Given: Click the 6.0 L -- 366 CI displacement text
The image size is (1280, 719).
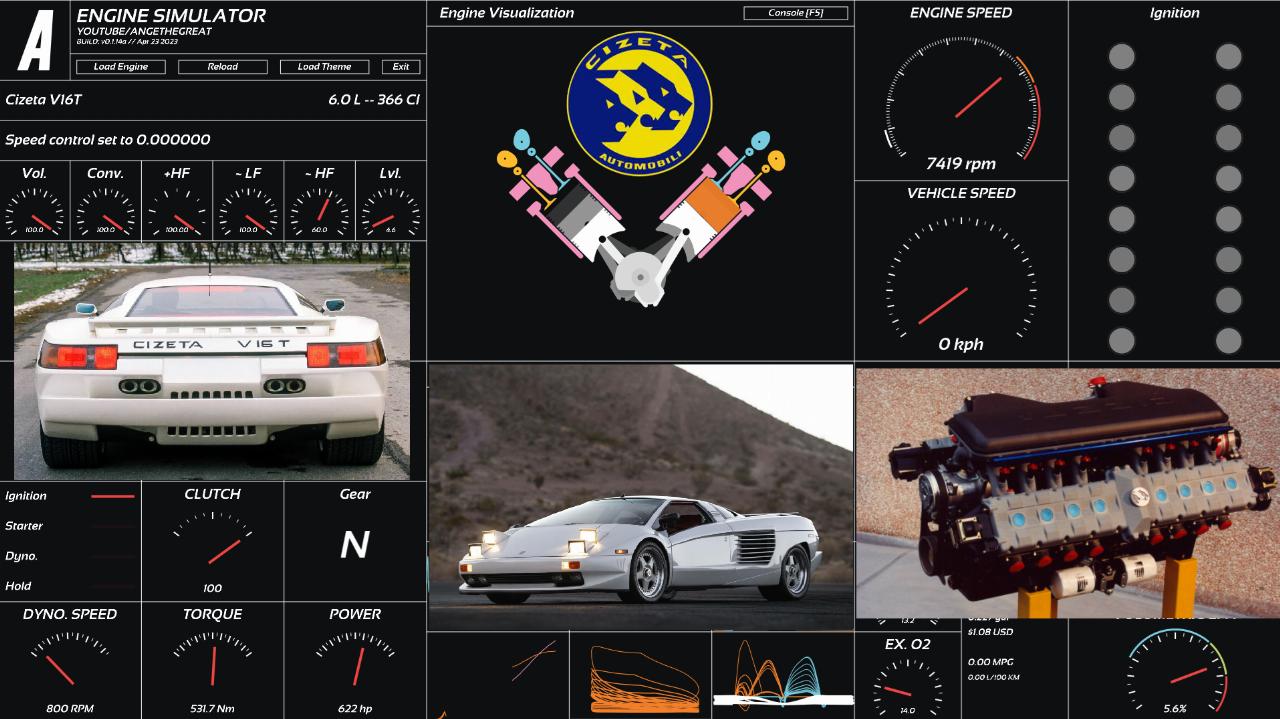Looking at the screenshot, I should [x=373, y=100].
